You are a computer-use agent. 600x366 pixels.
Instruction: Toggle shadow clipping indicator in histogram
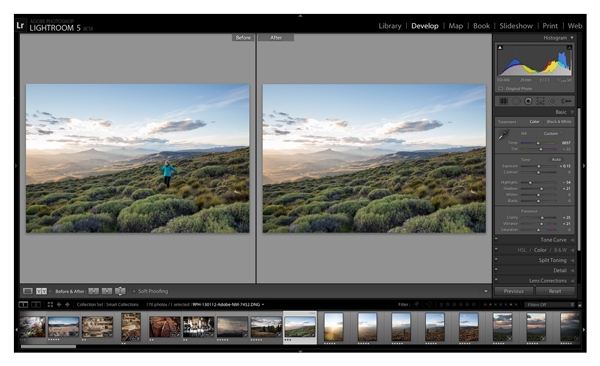point(500,47)
